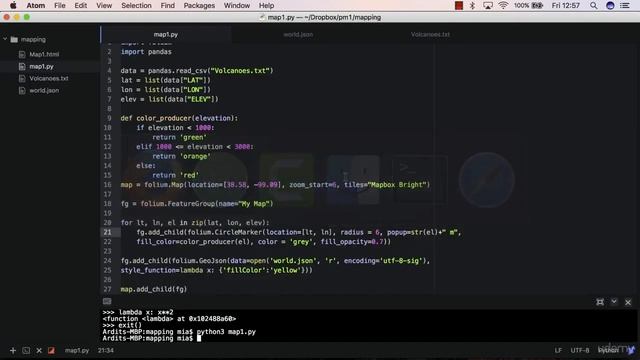Click line number 16 in the gutter
The width and height of the screenshot is (640, 360).
107,185
